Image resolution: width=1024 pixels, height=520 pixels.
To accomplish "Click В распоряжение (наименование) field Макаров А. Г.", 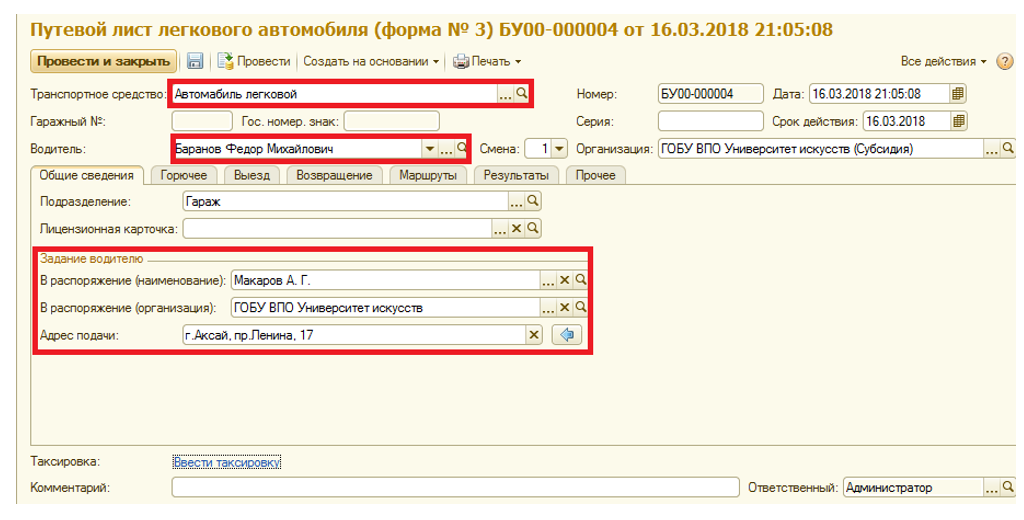I will click(x=385, y=281).
